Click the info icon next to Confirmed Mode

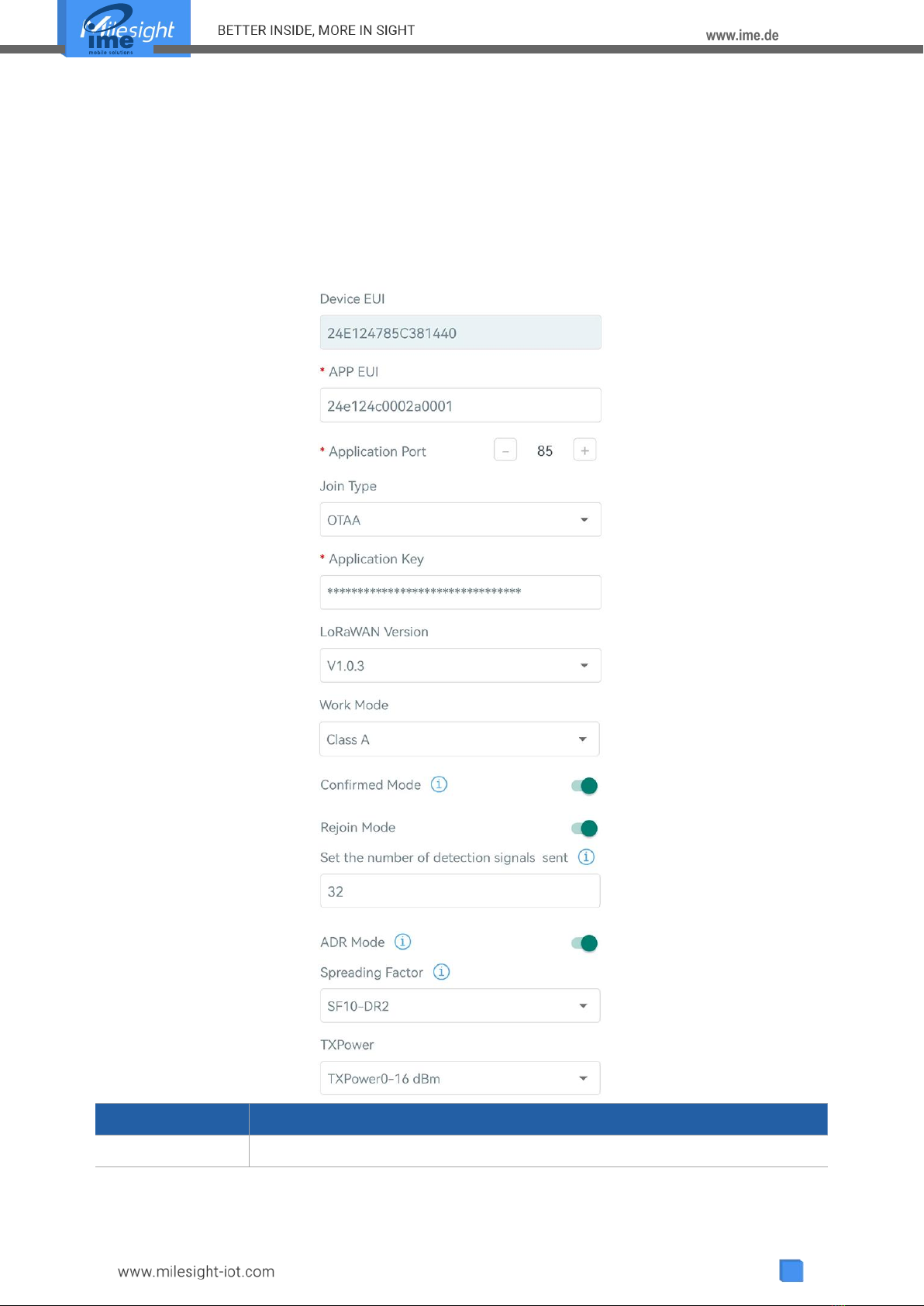439,784
